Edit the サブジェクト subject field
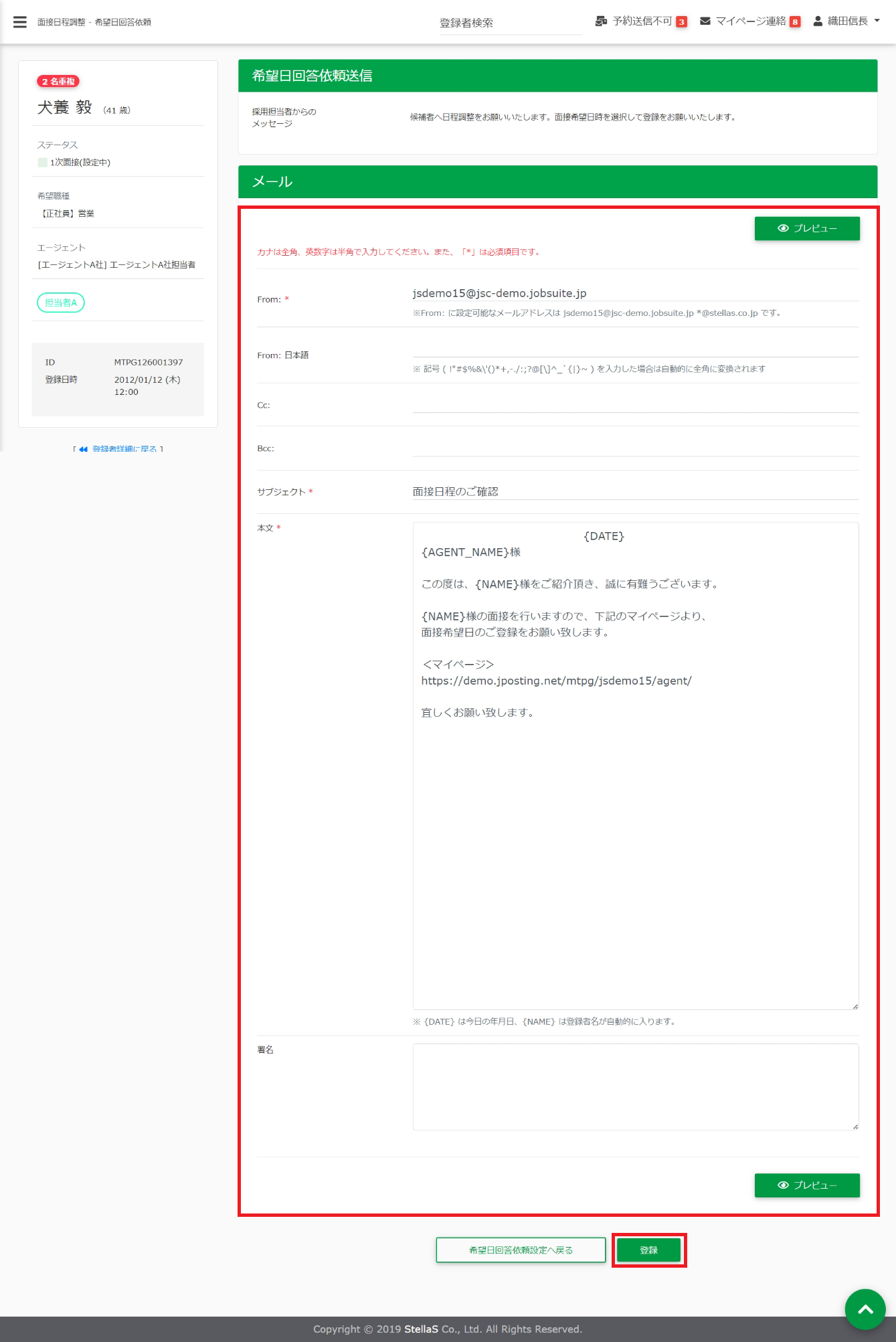 point(634,491)
